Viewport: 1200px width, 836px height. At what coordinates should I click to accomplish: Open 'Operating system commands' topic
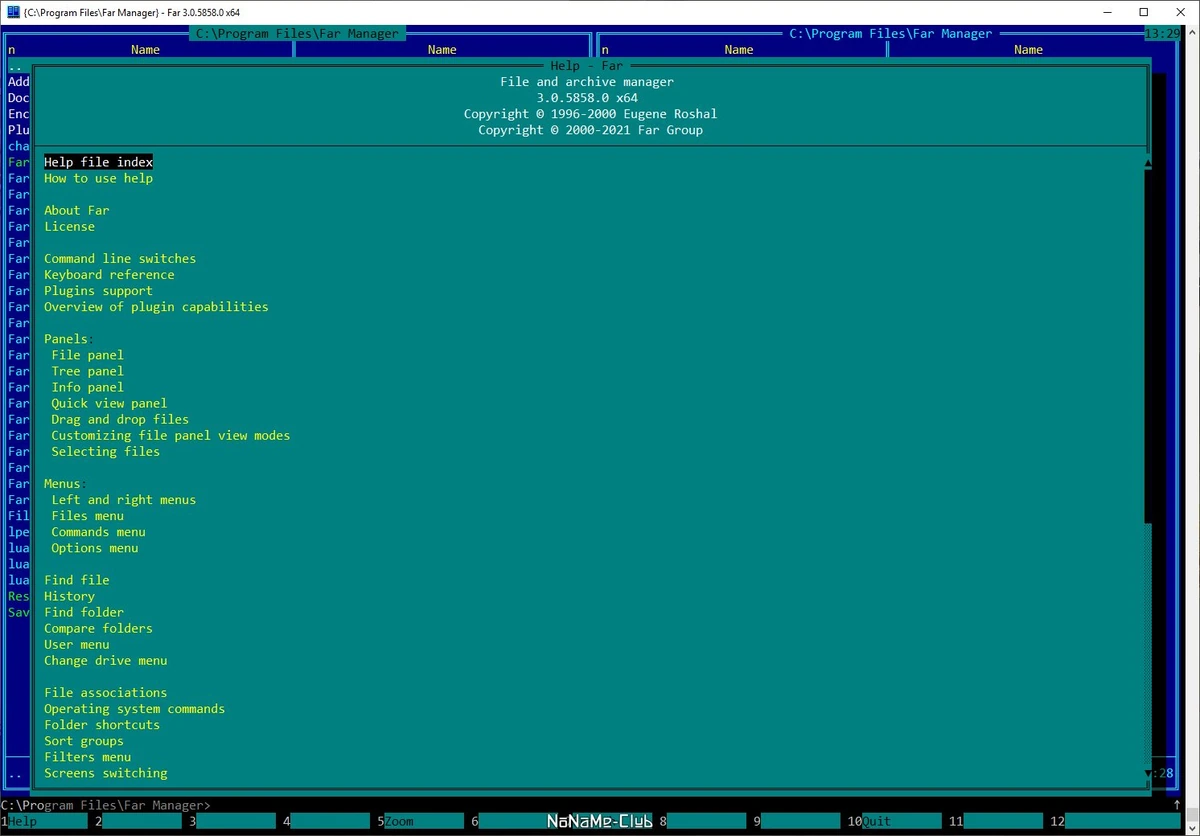pyautogui.click(x=134, y=708)
